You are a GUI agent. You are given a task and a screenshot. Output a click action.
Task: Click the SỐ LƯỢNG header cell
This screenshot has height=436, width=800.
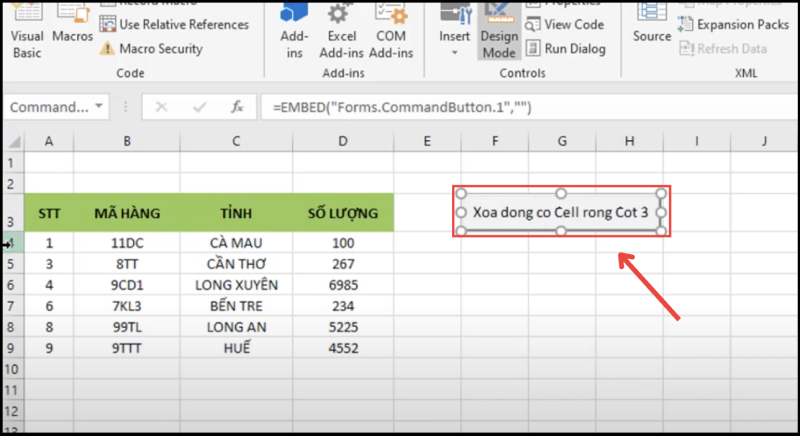point(343,213)
